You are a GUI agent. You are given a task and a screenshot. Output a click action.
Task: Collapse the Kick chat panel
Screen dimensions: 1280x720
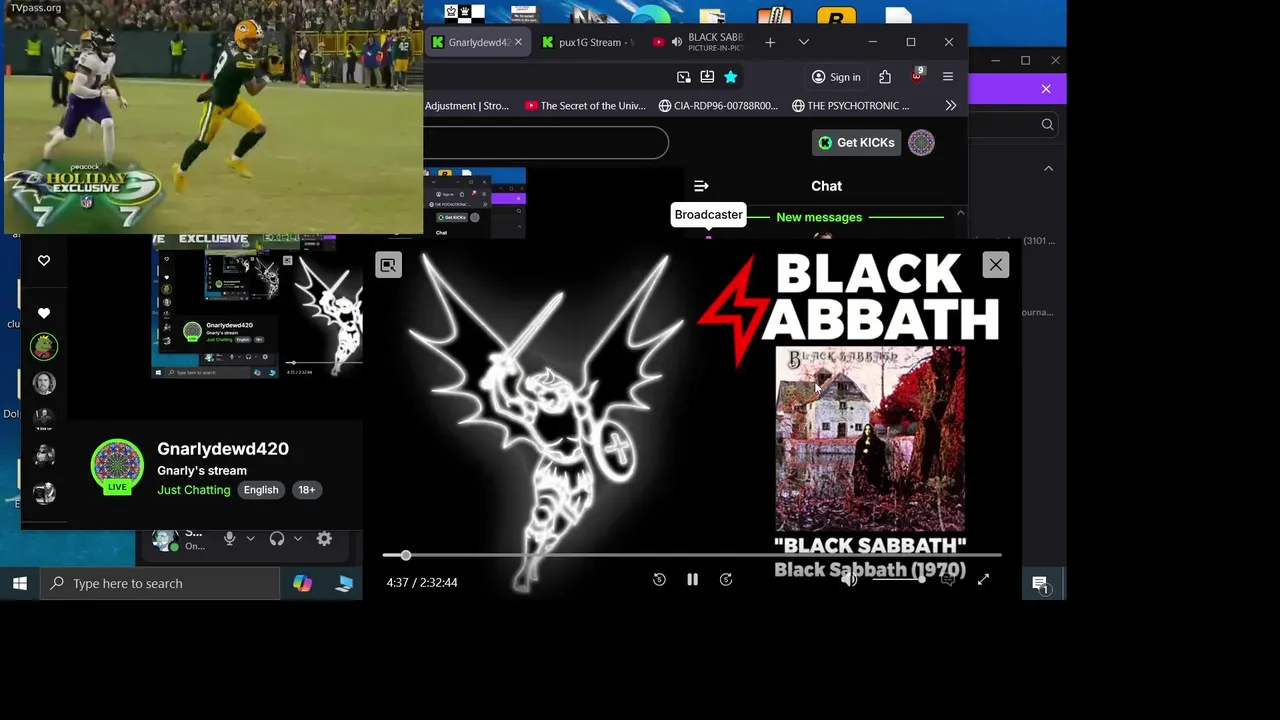(x=701, y=186)
